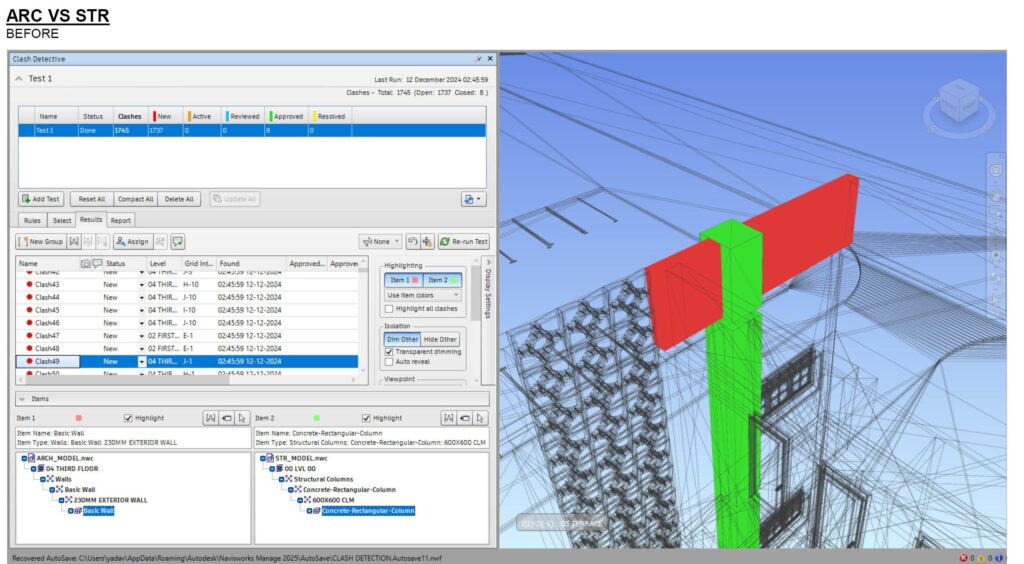Click the red Item 1 color swatch

tap(78, 418)
